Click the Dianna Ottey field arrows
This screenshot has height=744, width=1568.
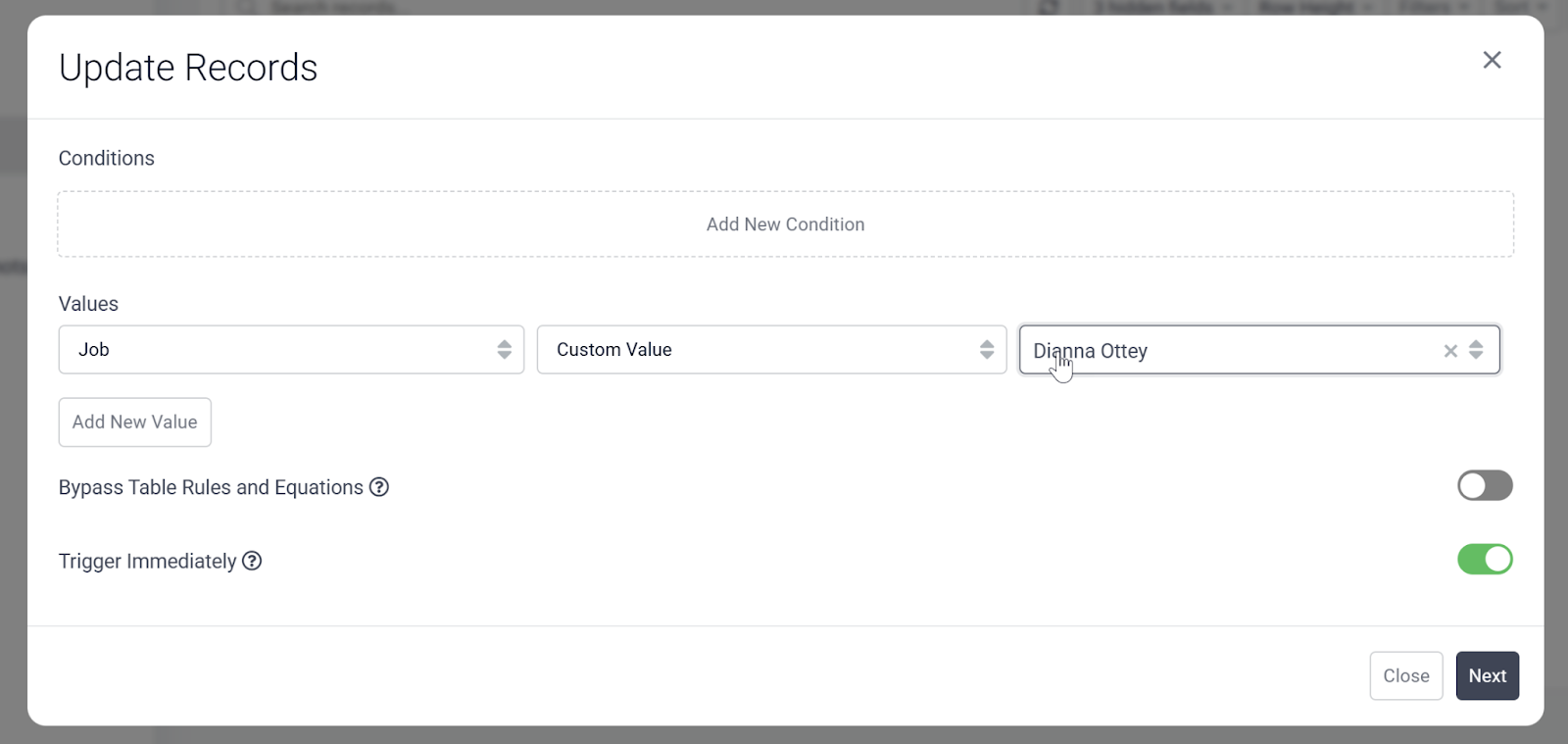click(1476, 350)
